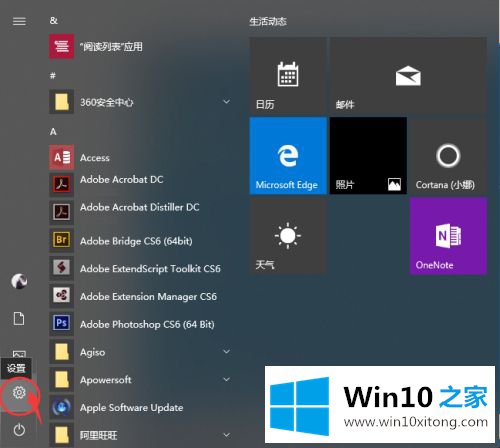The height and width of the screenshot is (448, 500).
Task: Launch the OneNote tile
Action: [448, 236]
